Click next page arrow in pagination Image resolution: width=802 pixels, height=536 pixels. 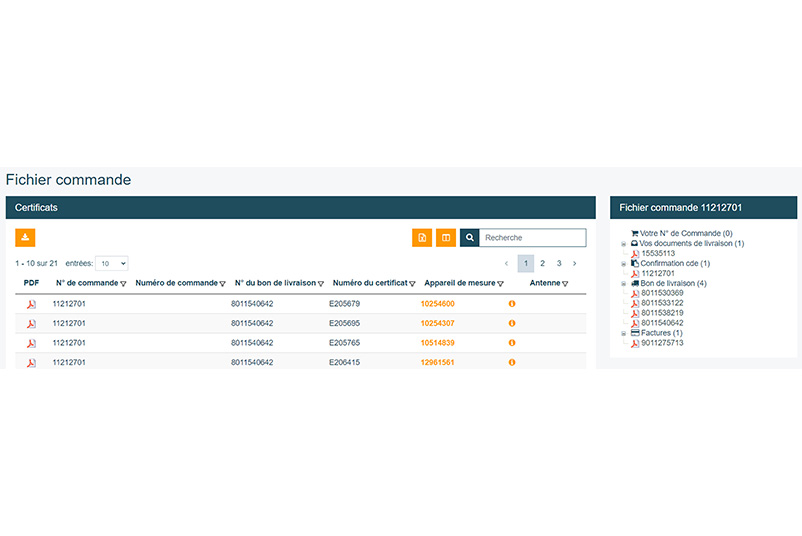point(575,264)
